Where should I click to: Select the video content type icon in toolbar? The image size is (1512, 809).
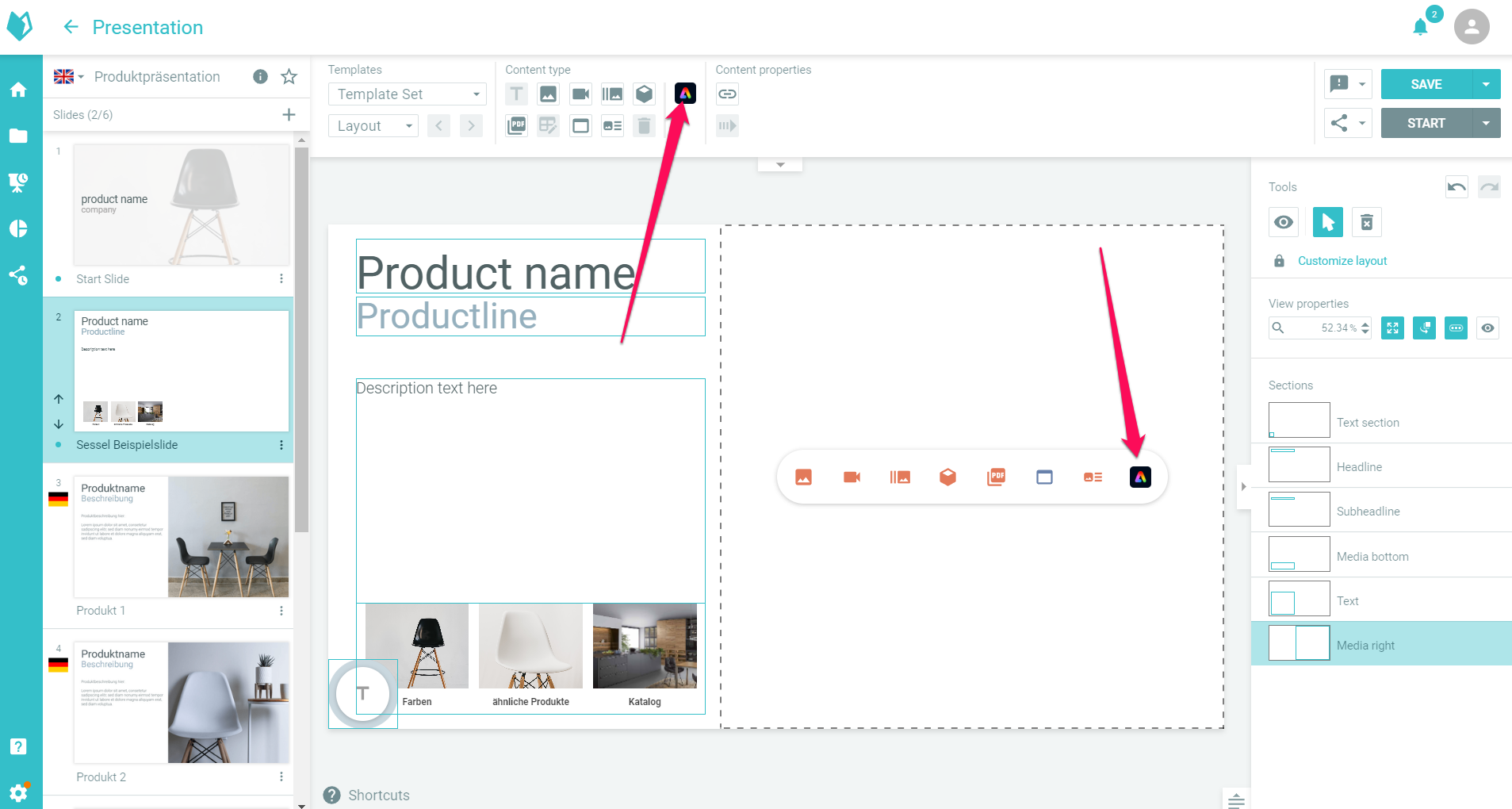(580, 94)
